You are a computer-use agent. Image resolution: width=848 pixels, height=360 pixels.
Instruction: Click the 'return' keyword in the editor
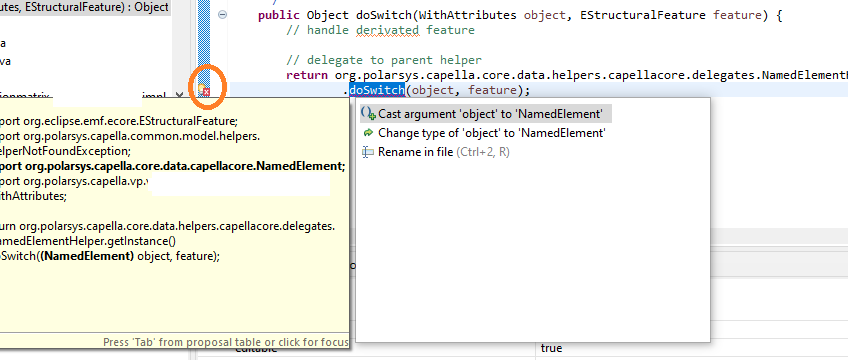point(307,76)
